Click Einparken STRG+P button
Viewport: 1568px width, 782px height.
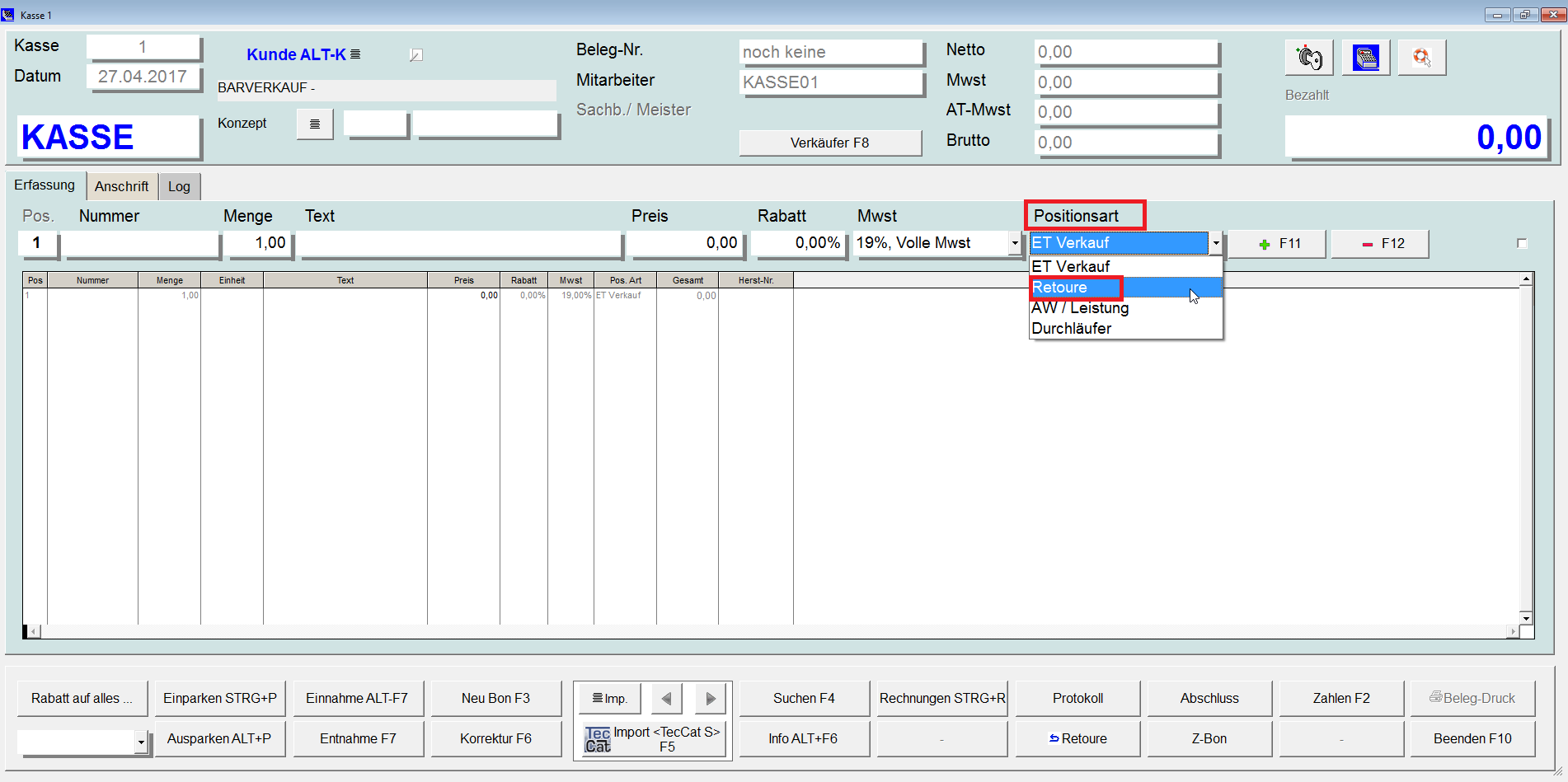click(220, 699)
